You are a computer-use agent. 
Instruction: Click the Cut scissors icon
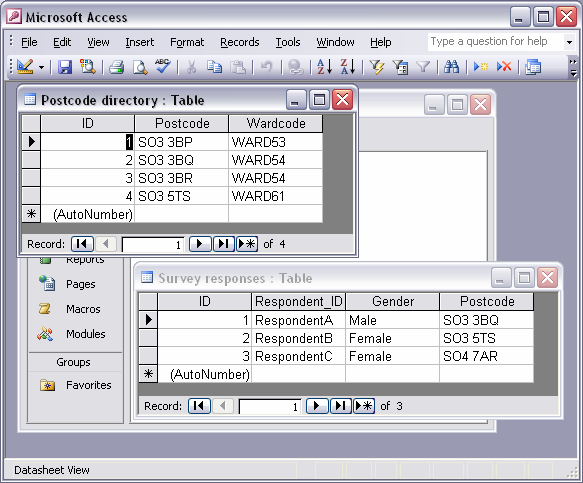click(x=191, y=68)
